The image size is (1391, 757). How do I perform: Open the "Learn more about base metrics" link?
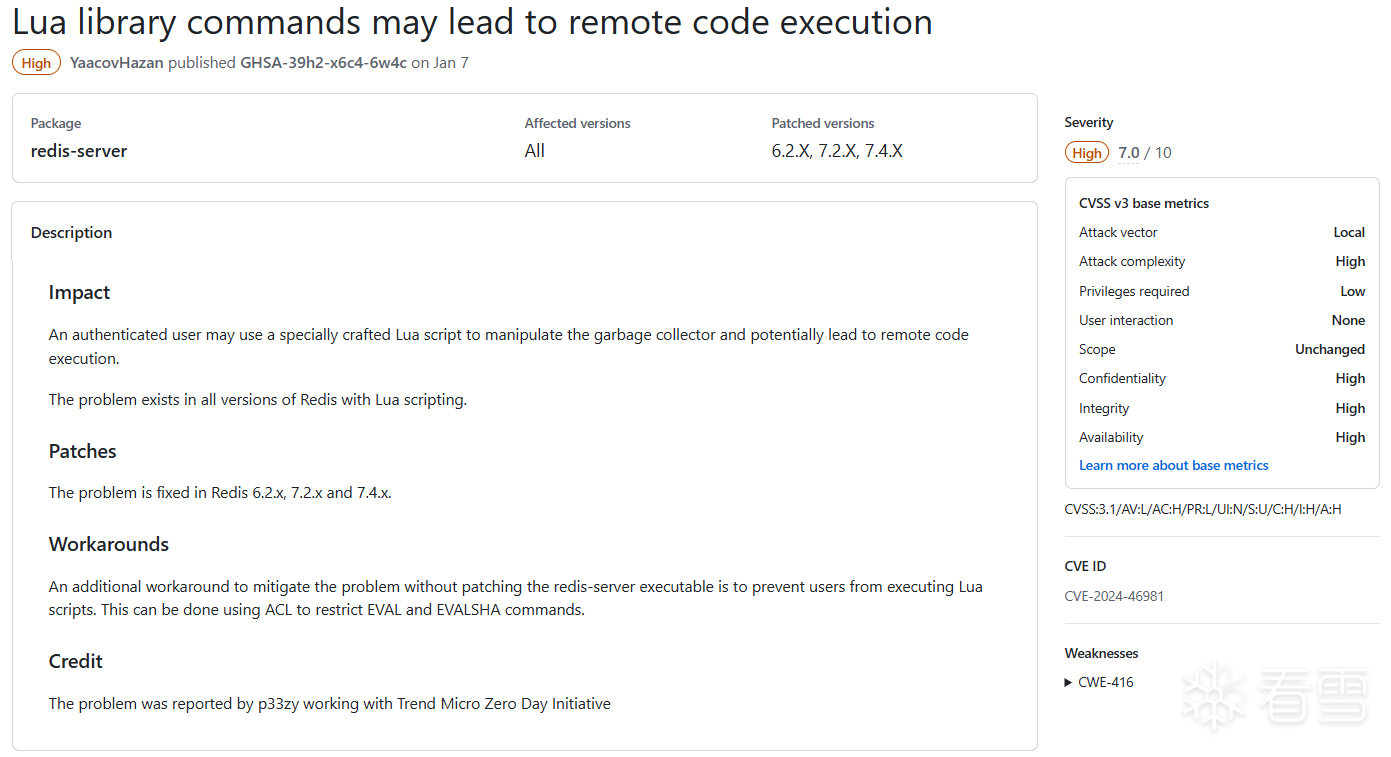click(1173, 466)
